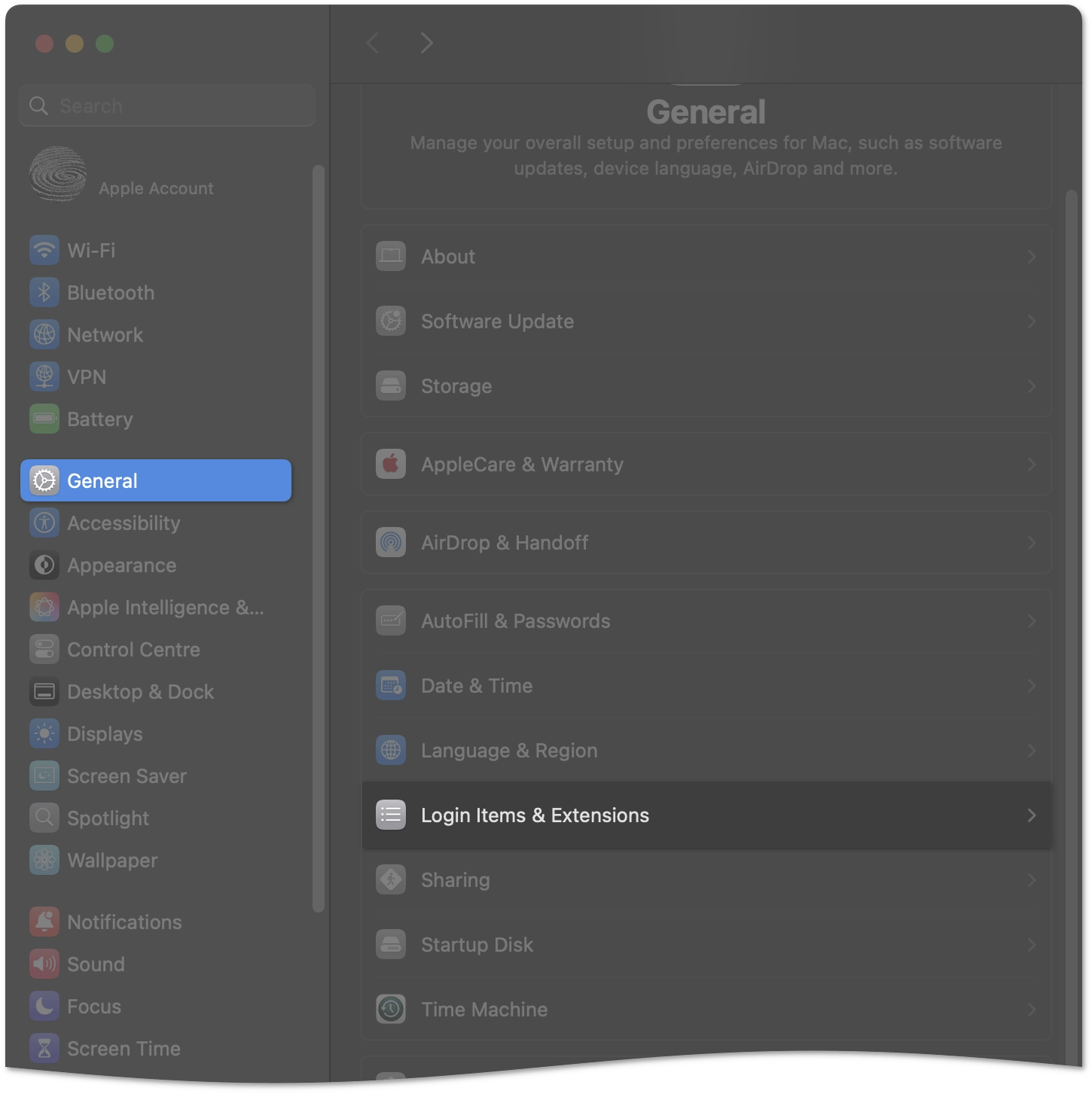Click the Displays sun icon
The image size is (1092, 1094).
point(44,733)
